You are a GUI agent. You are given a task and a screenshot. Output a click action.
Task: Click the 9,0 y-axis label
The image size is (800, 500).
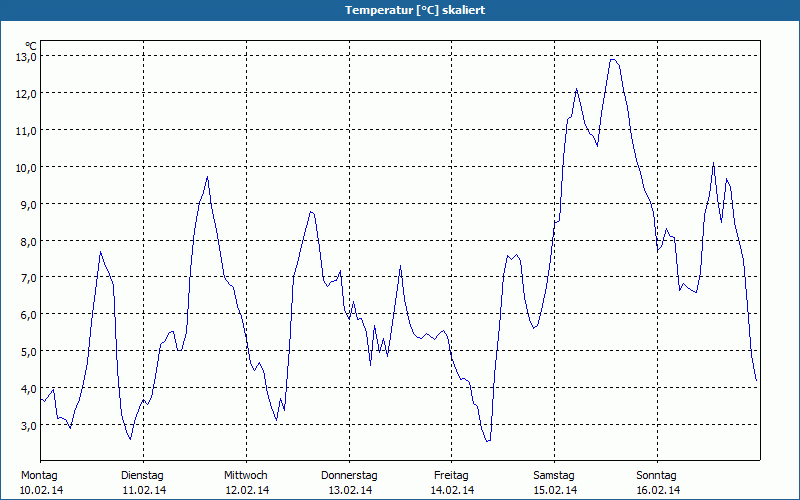pyautogui.click(x=29, y=205)
